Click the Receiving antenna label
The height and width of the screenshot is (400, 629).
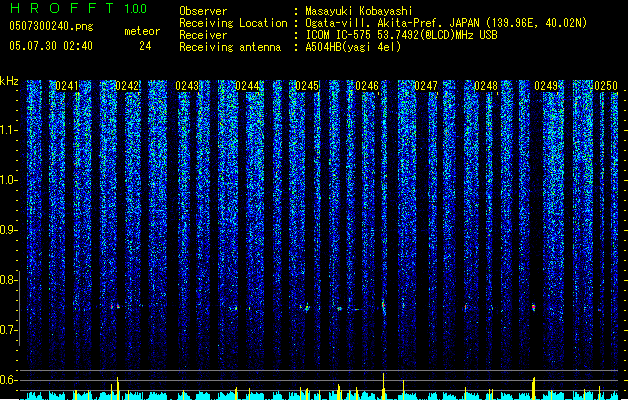230,47
